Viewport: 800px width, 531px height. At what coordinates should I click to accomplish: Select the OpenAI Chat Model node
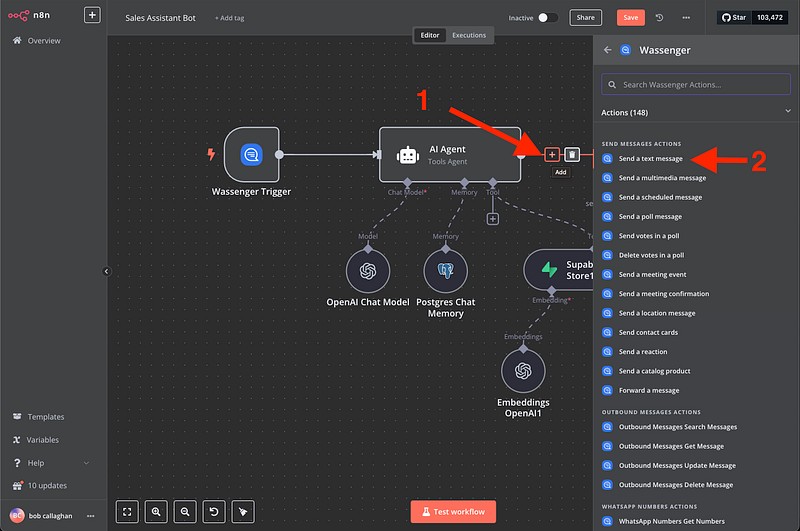click(x=367, y=271)
